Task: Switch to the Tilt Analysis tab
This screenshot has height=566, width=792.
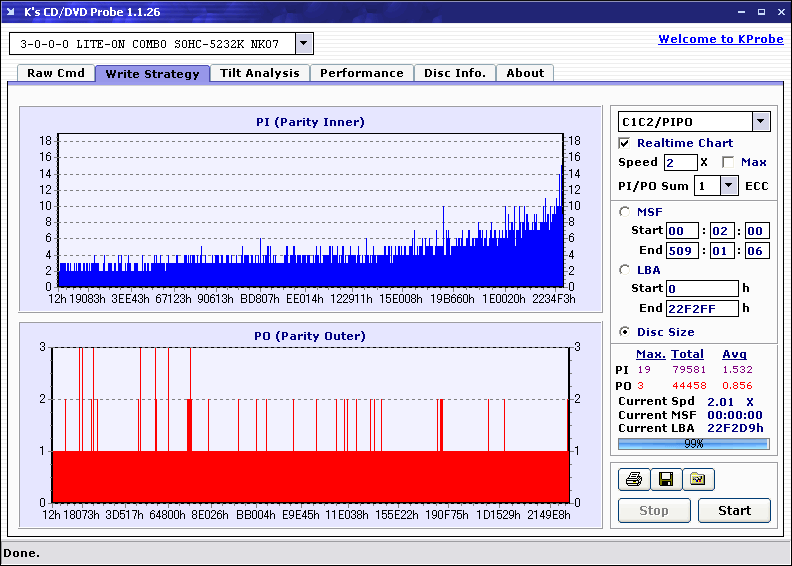Action: pyautogui.click(x=259, y=73)
